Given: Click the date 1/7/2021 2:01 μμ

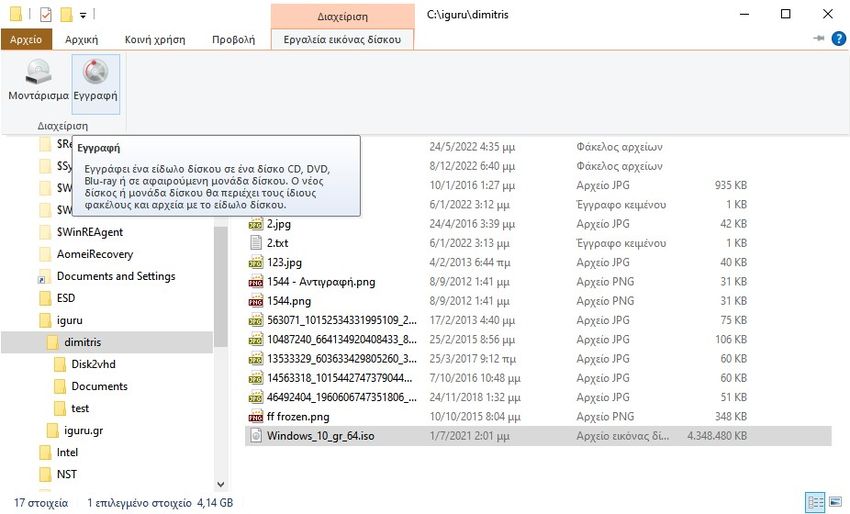Looking at the screenshot, I should (x=469, y=436).
